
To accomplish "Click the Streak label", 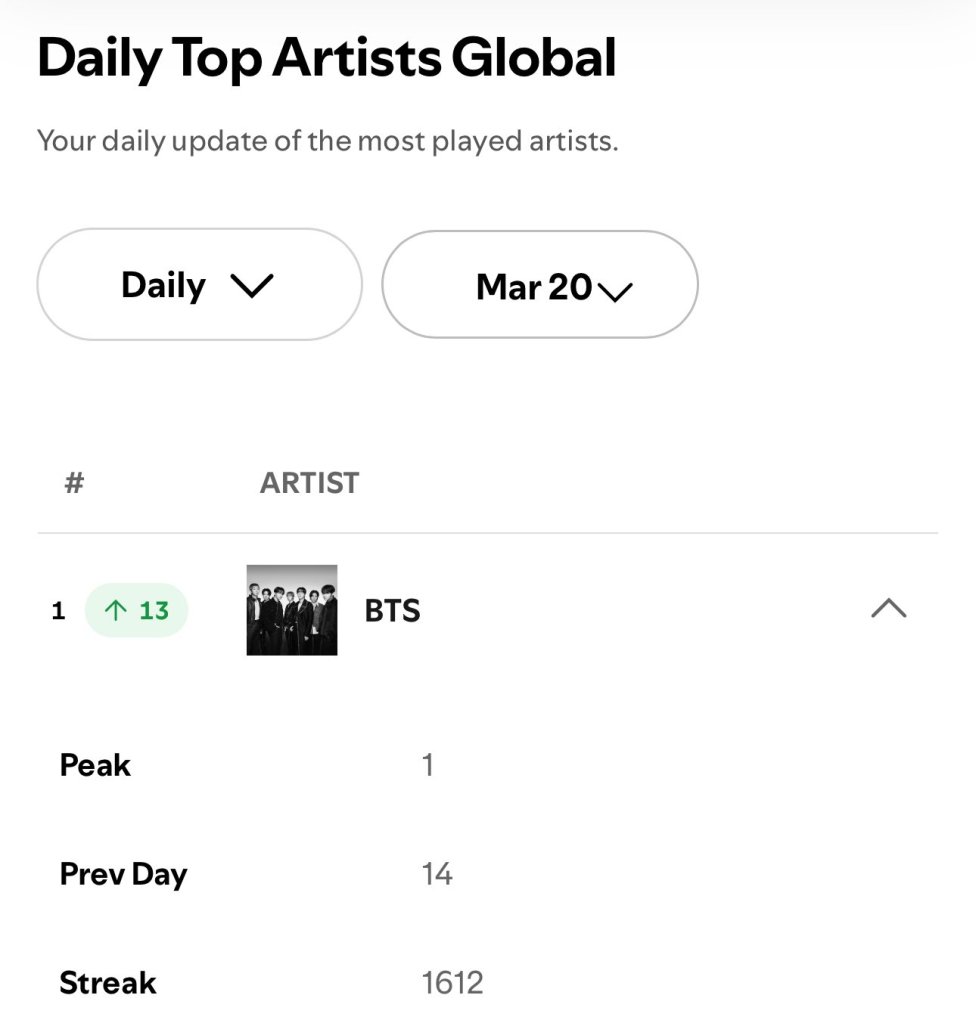I will (108, 983).
